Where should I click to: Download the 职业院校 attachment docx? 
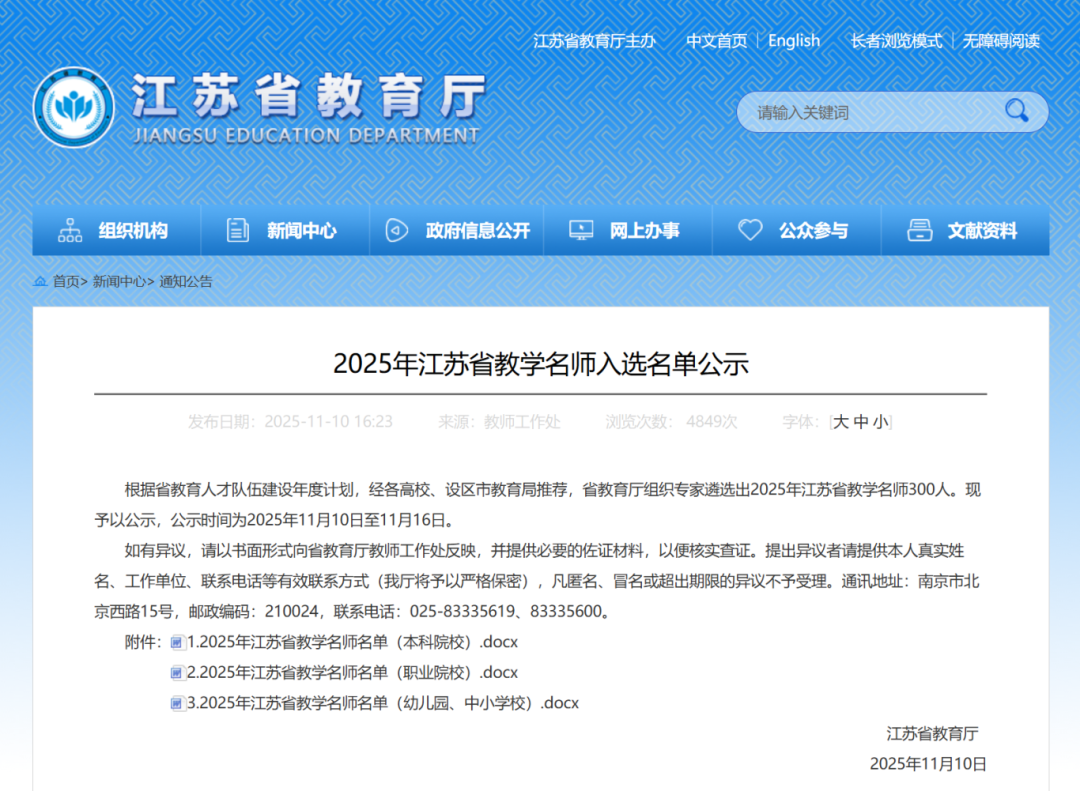click(352, 672)
